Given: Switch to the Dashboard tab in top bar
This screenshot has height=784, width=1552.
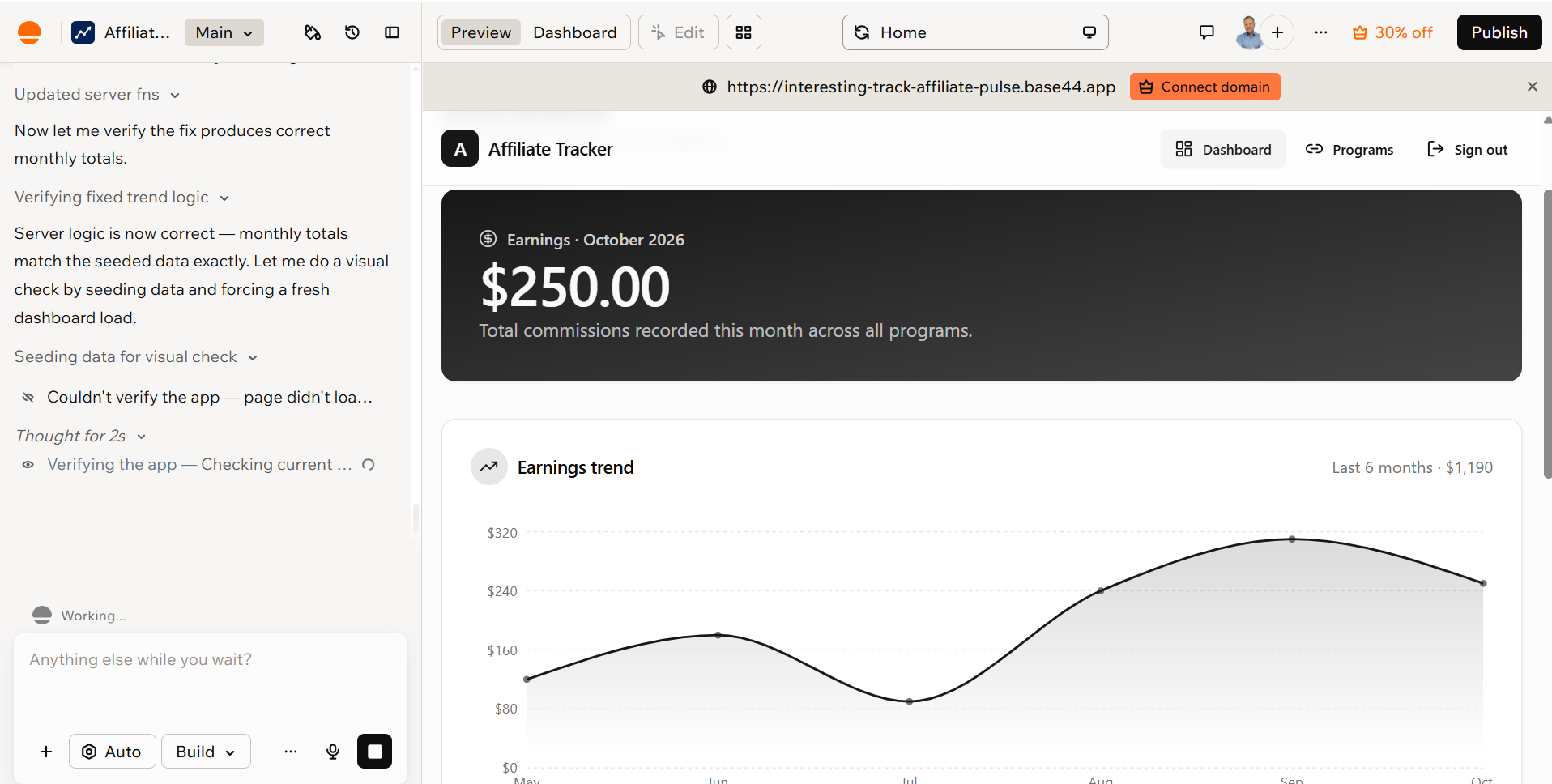Looking at the screenshot, I should [x=575, y=32].
